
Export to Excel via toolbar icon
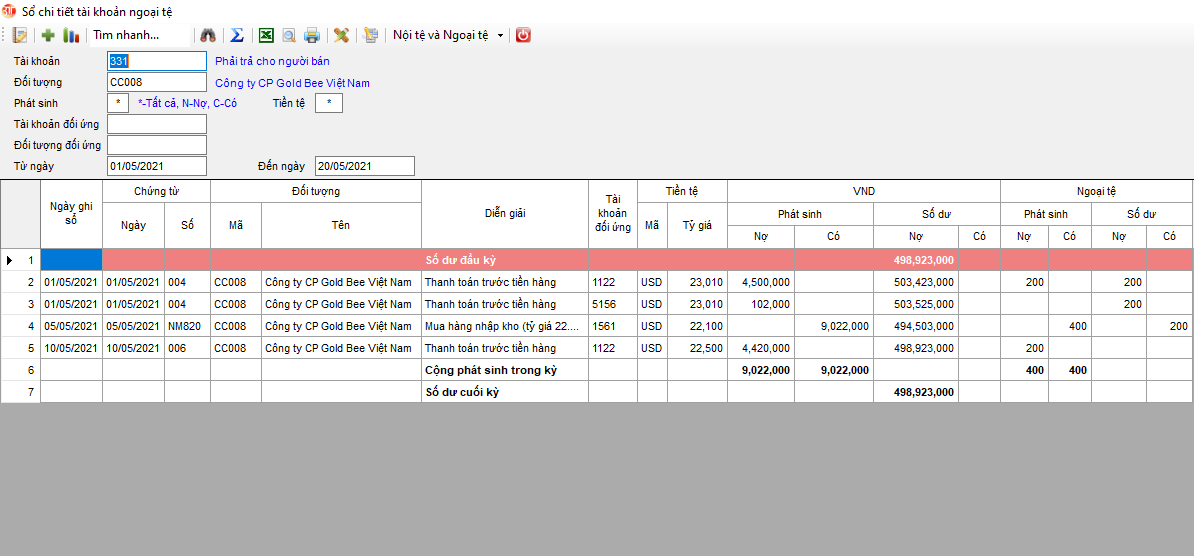(266, 35)
